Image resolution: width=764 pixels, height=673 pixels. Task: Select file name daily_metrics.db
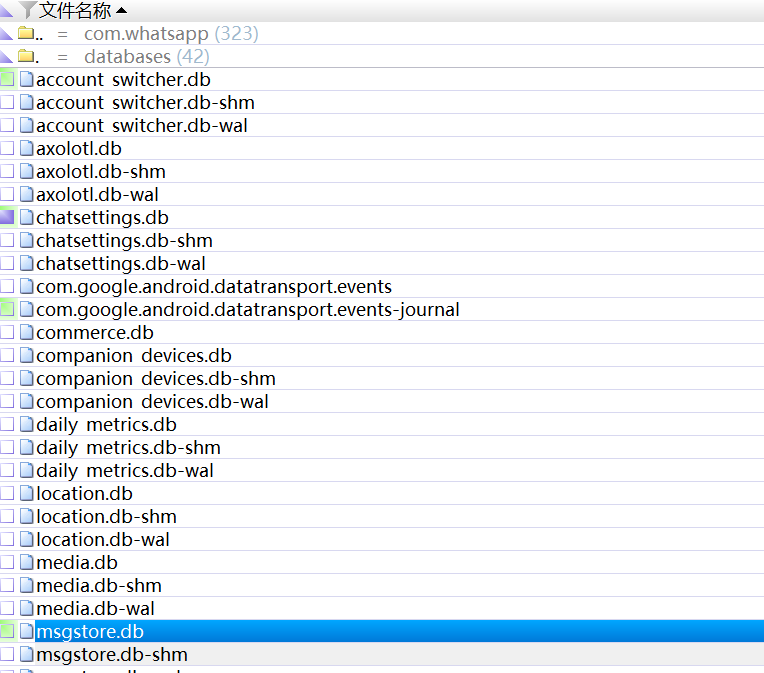pos(106,424)
